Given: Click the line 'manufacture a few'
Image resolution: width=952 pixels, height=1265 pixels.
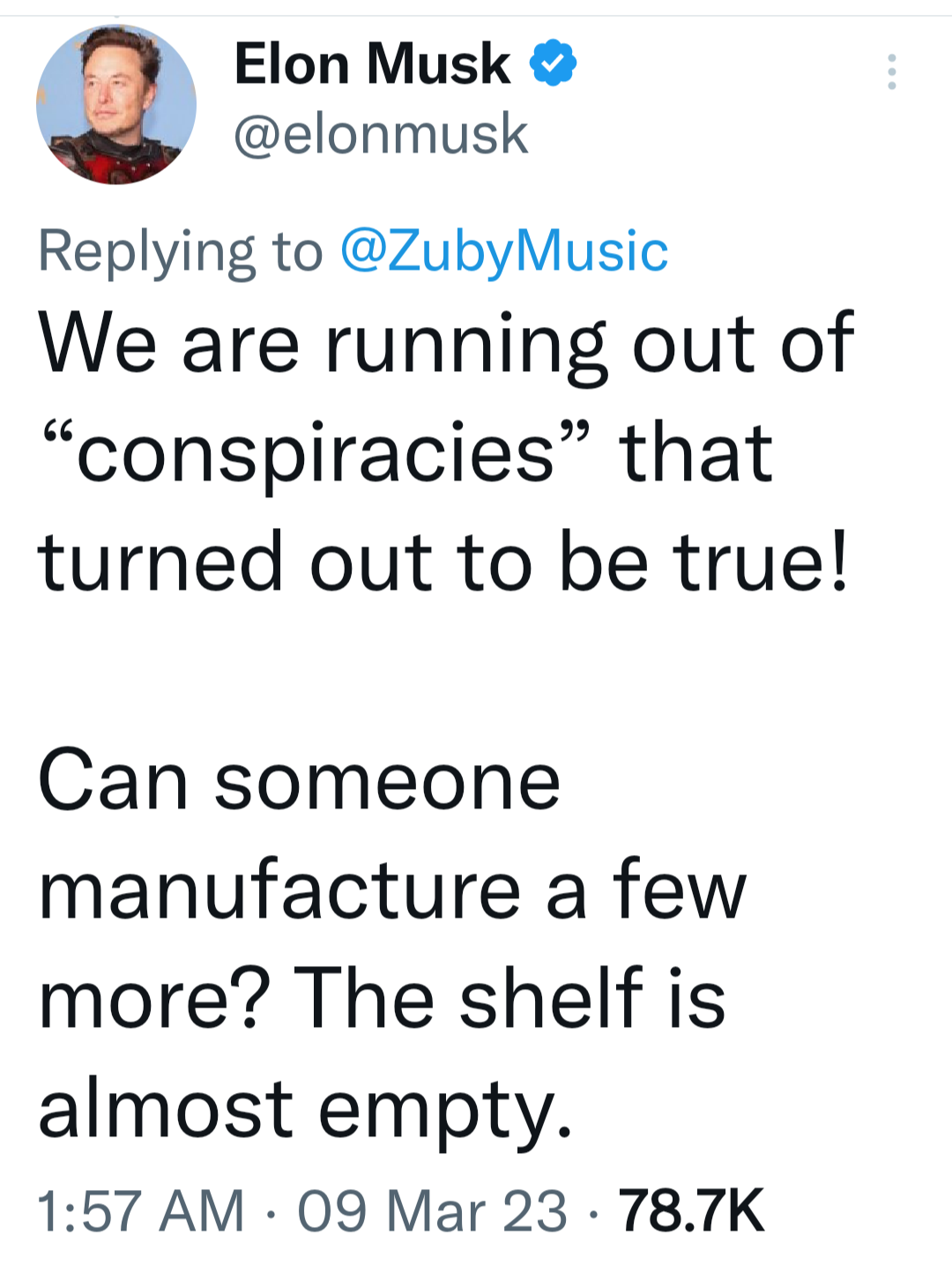Looking at the screenshot, I should point(392,890).
